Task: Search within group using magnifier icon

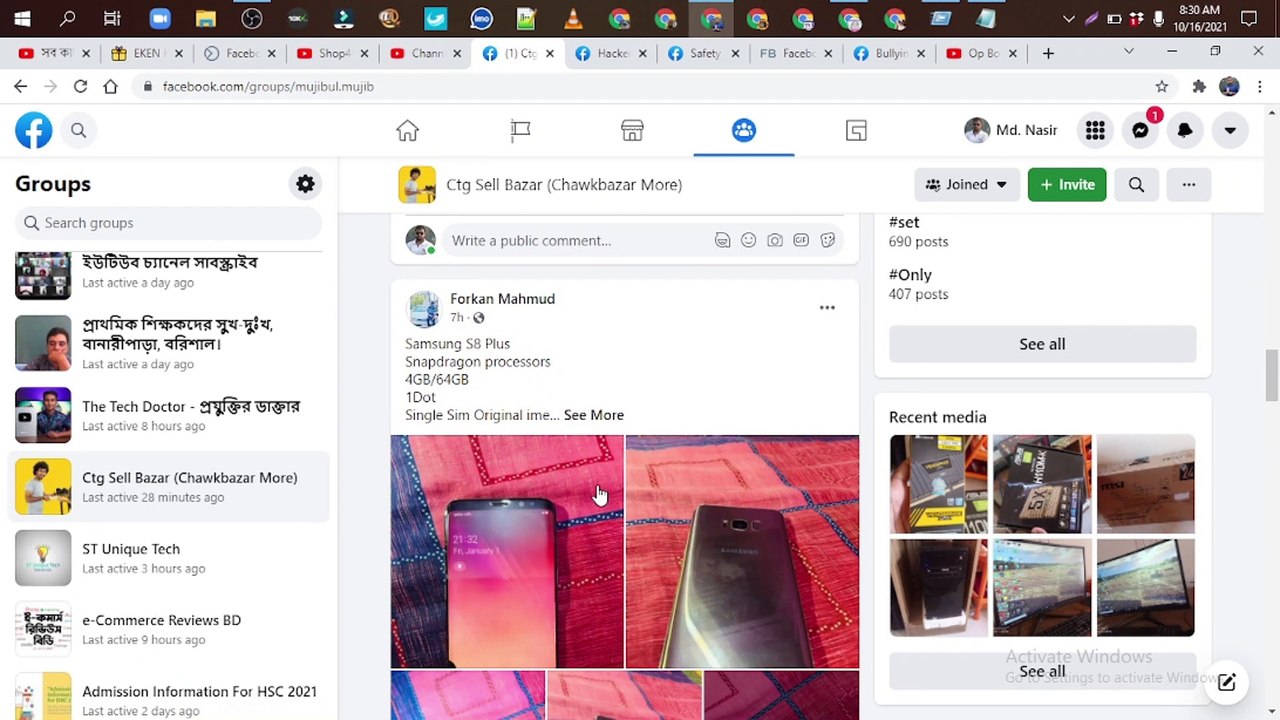Action: tap(1136, 184)
